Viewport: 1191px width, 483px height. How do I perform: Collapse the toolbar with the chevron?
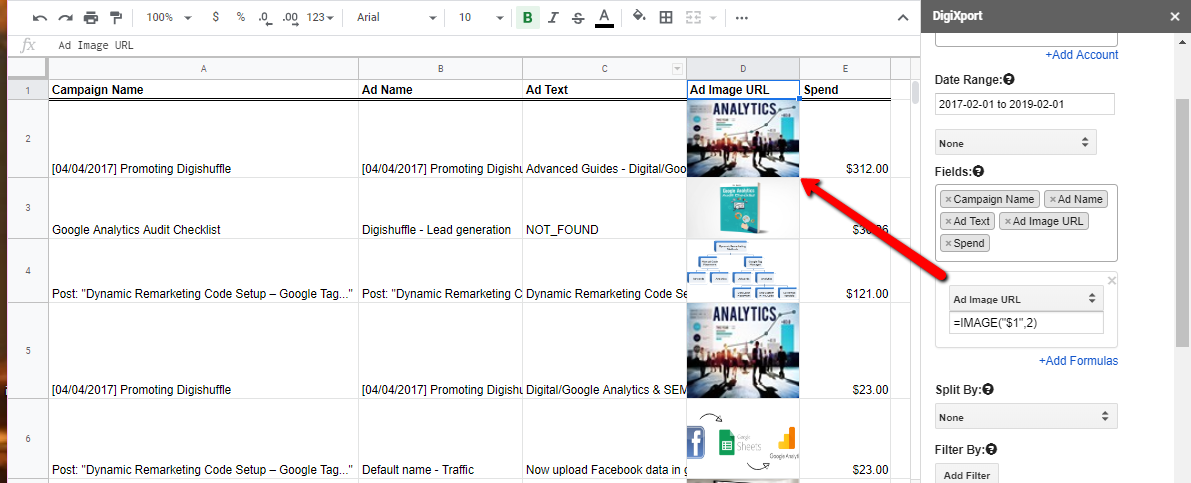(902, 17)
